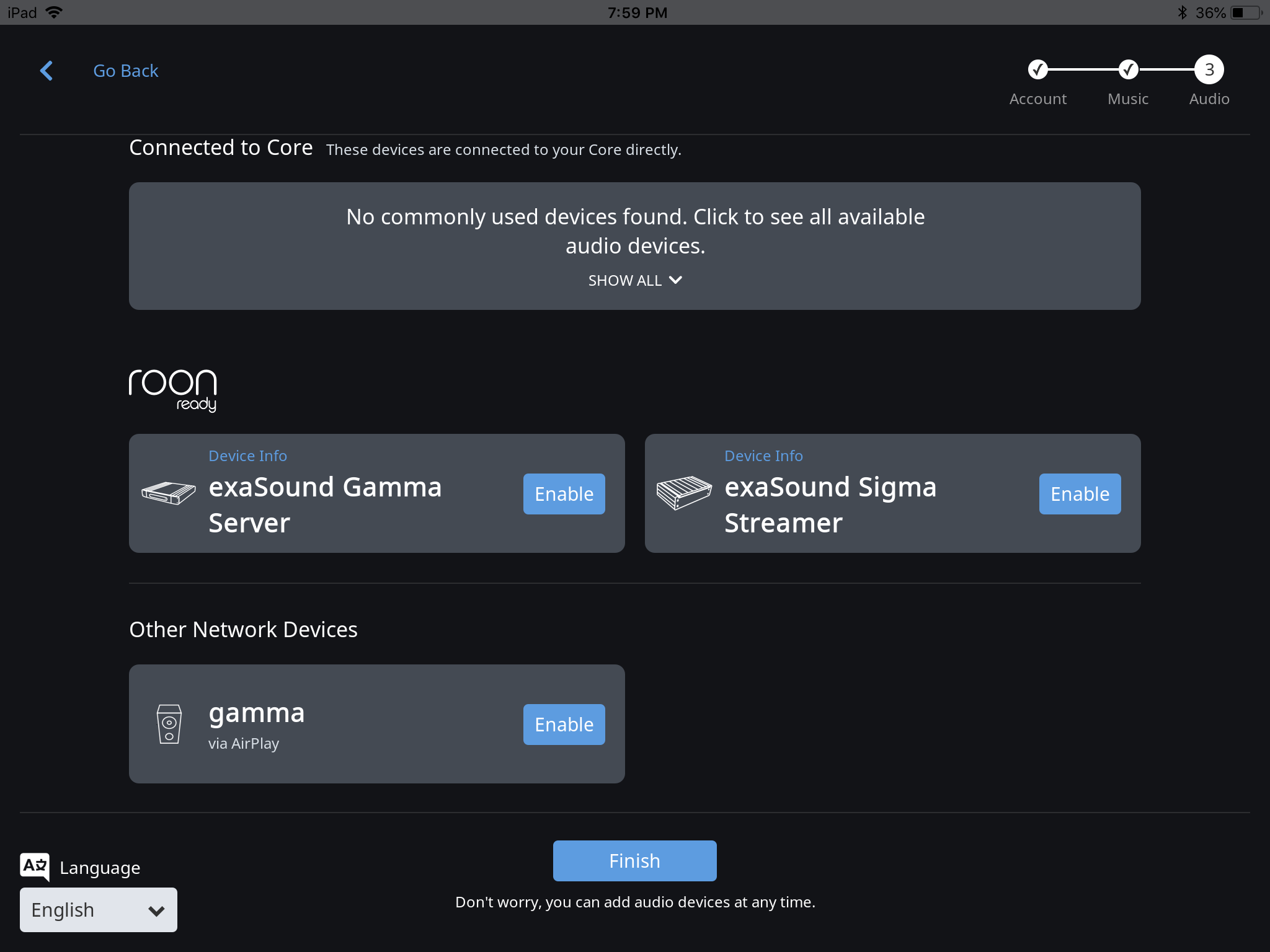
Task: Open the Music setup step label
Action: coord(1128,99)
